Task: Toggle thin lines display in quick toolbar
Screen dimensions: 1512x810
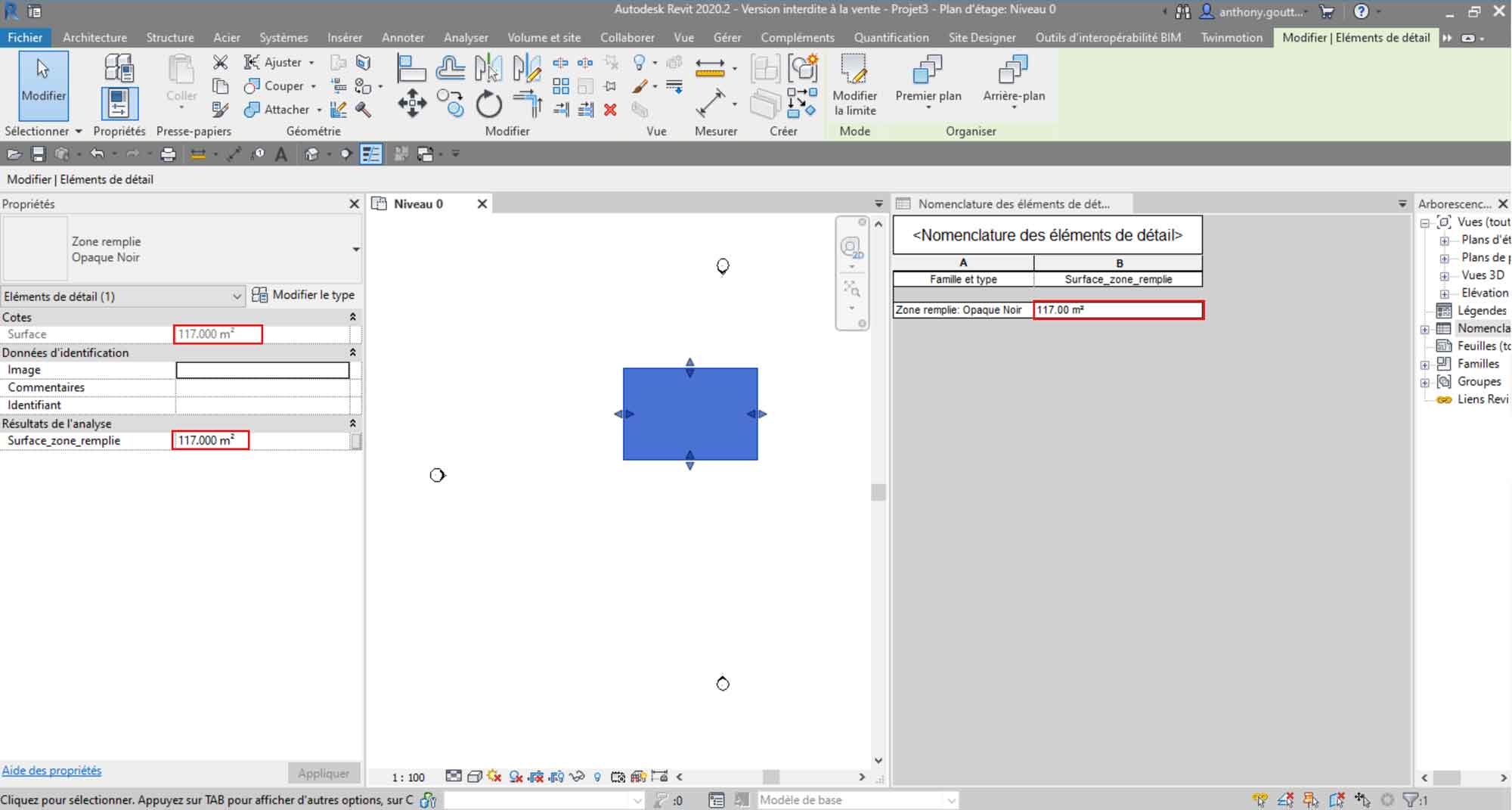Action: (x=370, y=154)
